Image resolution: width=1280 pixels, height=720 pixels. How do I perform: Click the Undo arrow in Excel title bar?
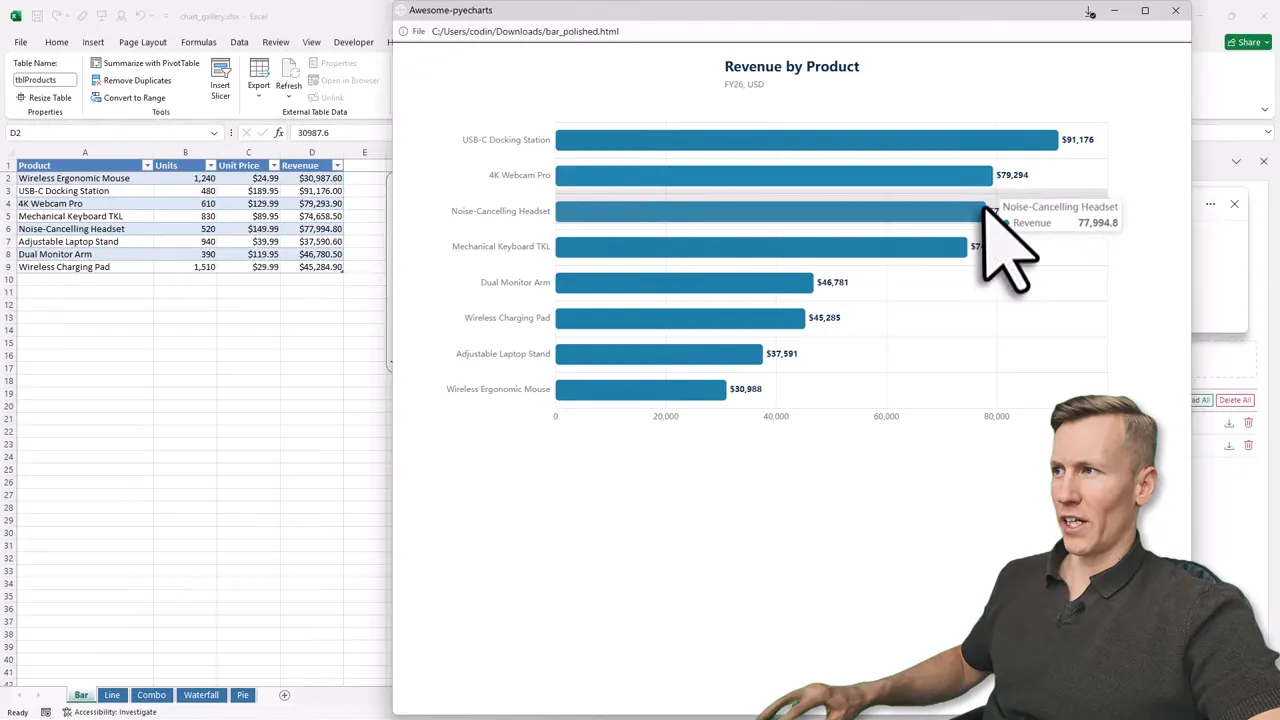(141, 16)
